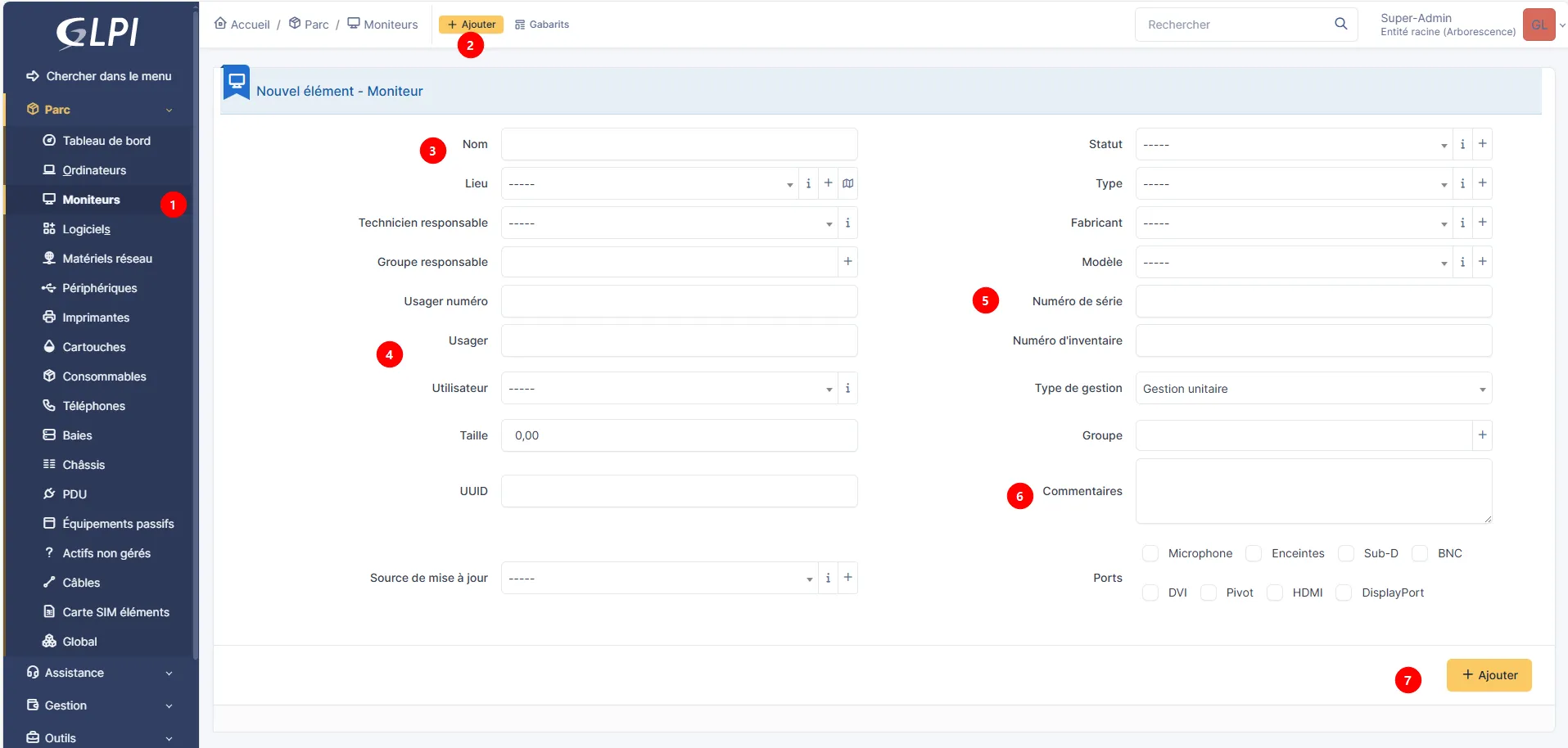This screenshot has width=1568, height=748.
Task: Click the info icon next to Modèle
Action: click(1462, 262)
